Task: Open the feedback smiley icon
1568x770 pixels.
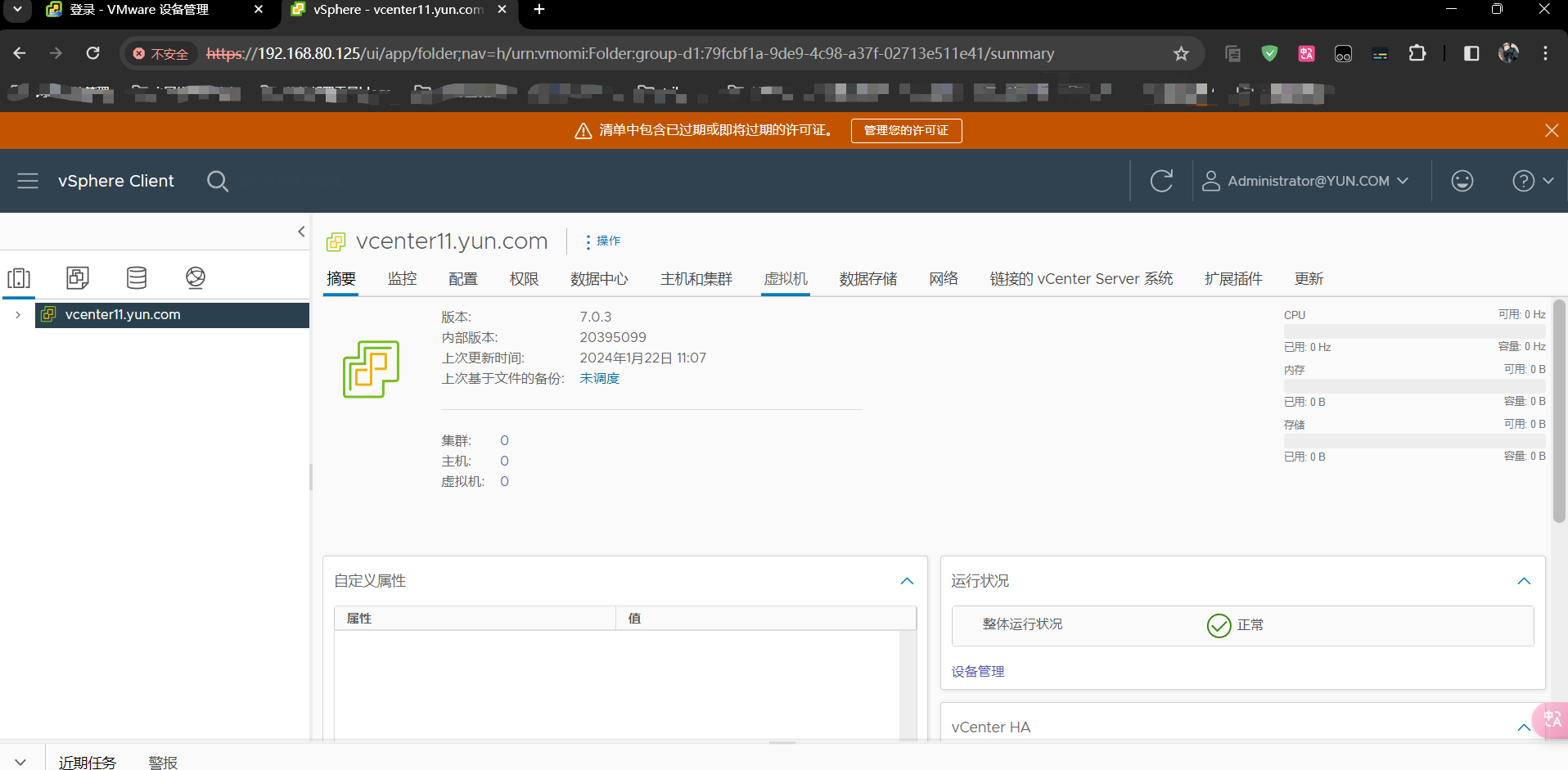Action: coord(1462,181)
